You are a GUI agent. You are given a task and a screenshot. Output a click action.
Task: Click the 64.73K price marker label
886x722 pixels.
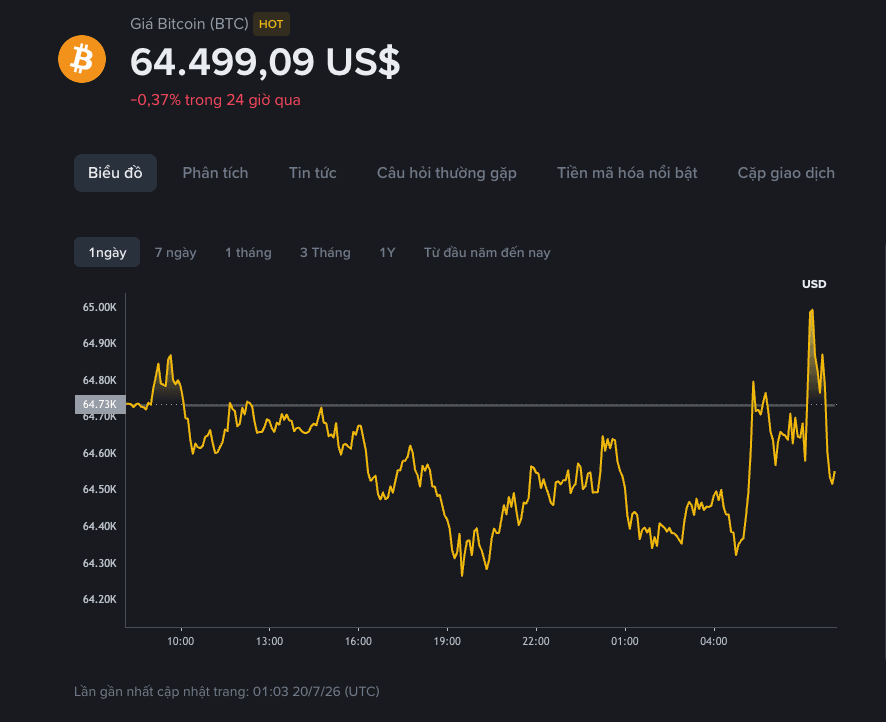(x=100, y=405)
